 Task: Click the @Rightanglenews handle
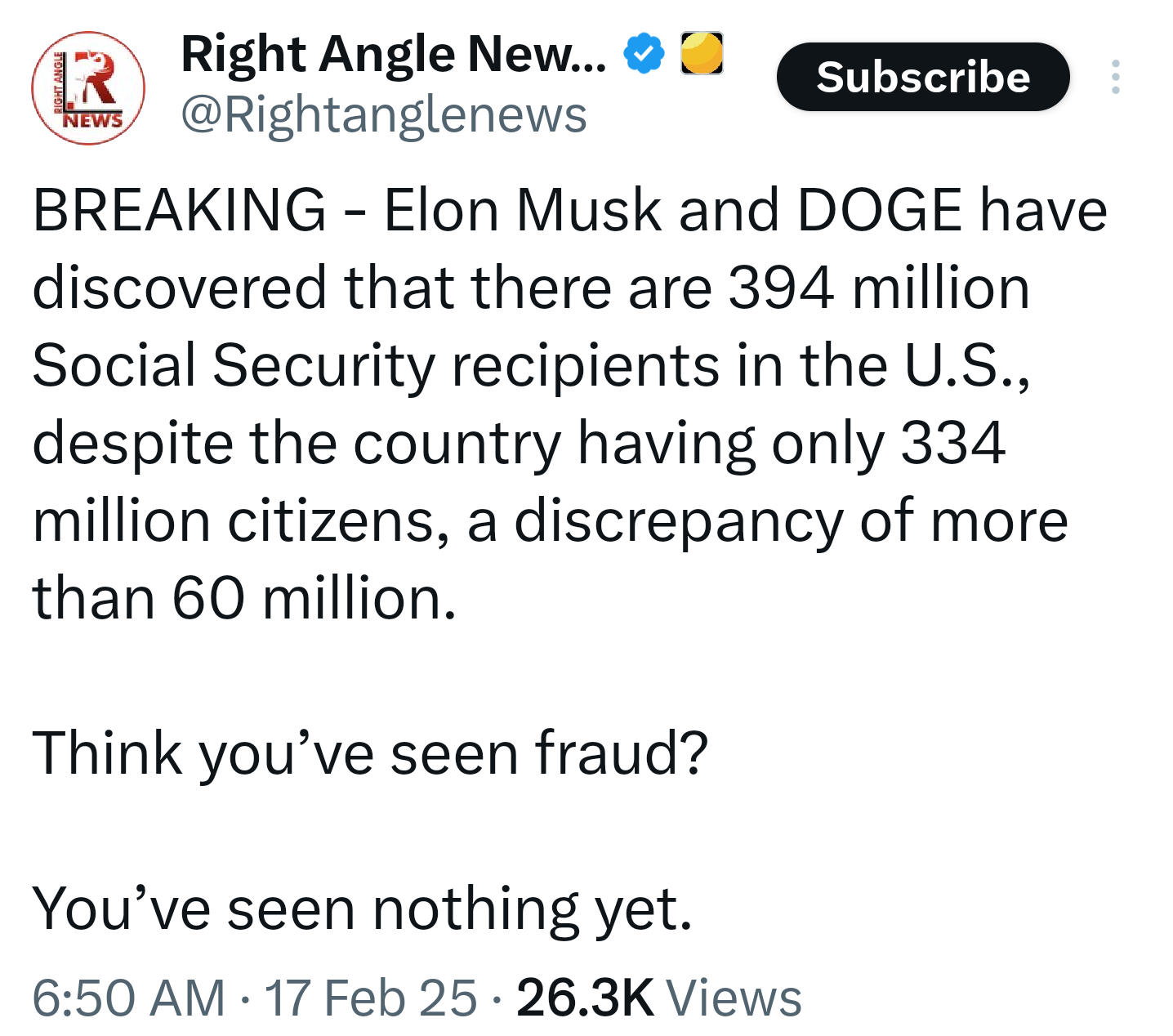[x=383, y=114]
